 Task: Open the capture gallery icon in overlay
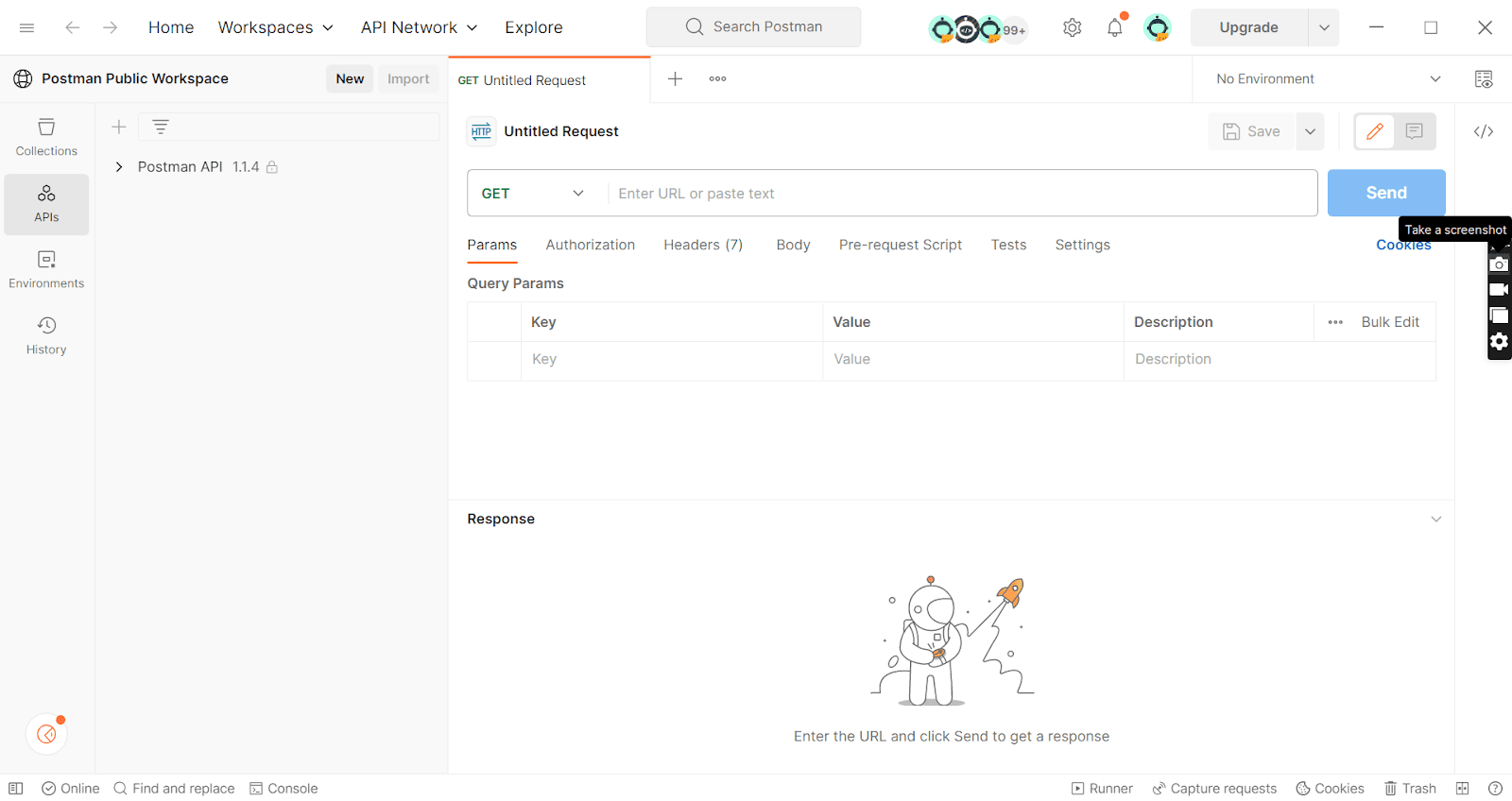[1499, 315]
